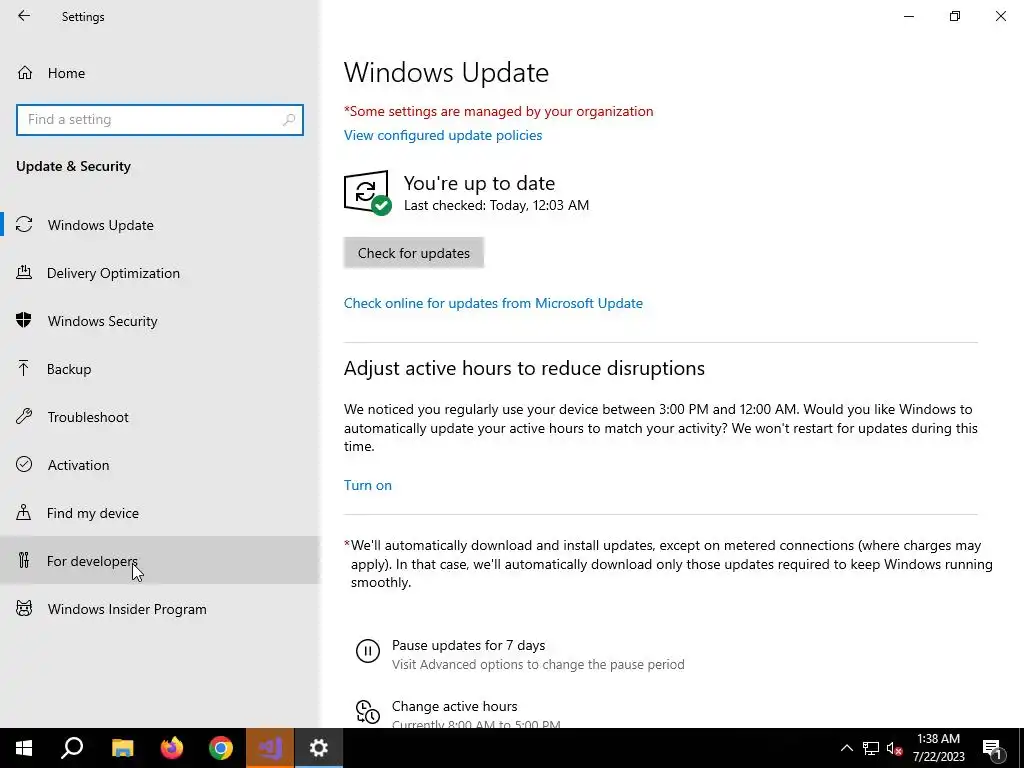
Task: Click the Windows Update sync icon in sidebar
Action: tap(24, 225)
